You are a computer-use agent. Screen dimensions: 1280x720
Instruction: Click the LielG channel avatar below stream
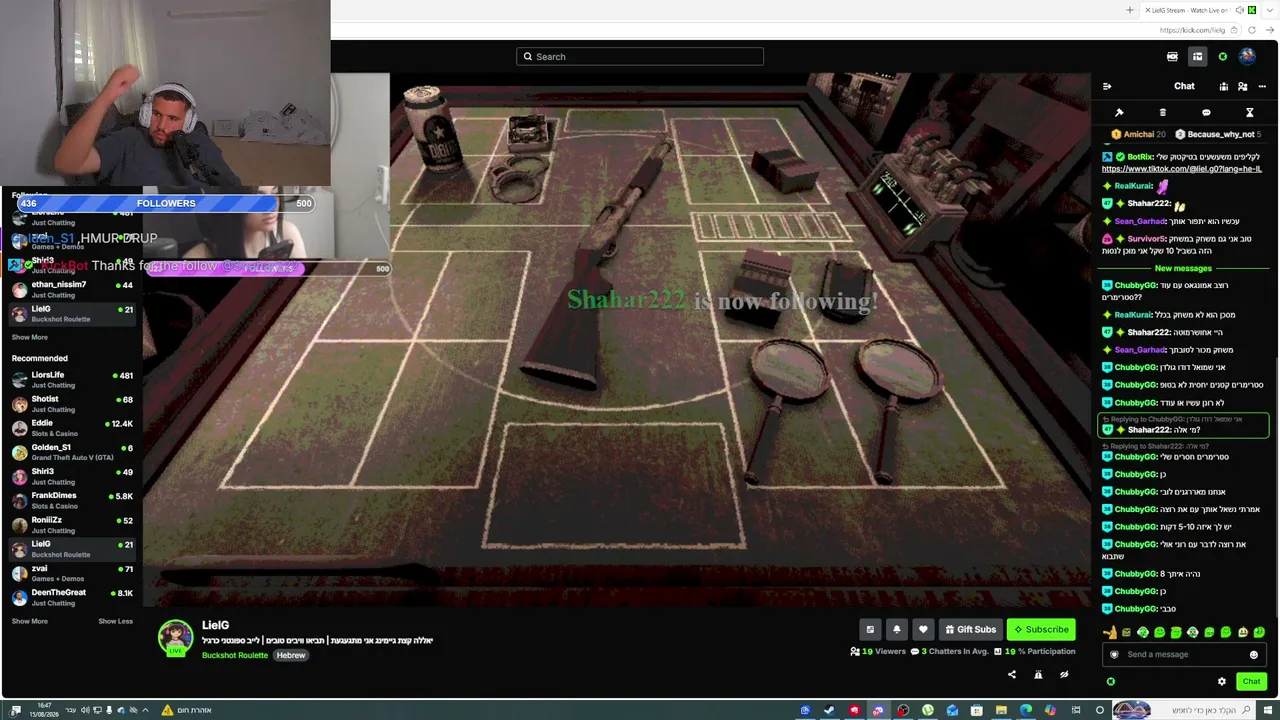click(x=175, y=637)
